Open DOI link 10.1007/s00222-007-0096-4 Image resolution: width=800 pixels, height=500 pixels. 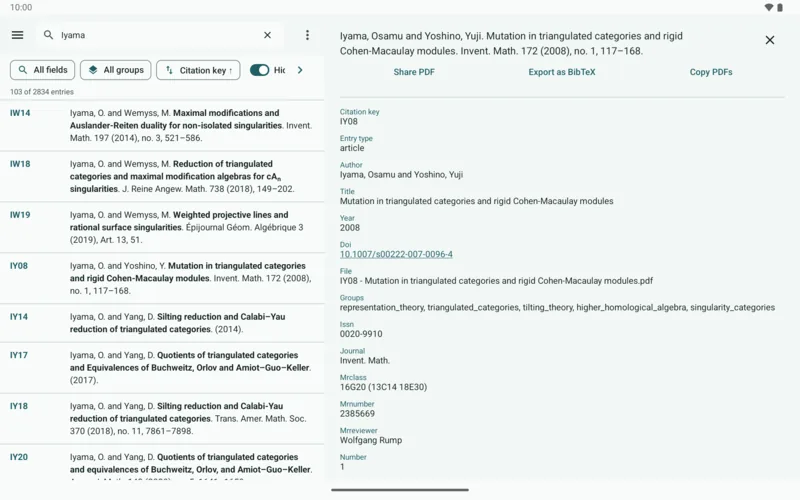396,254
